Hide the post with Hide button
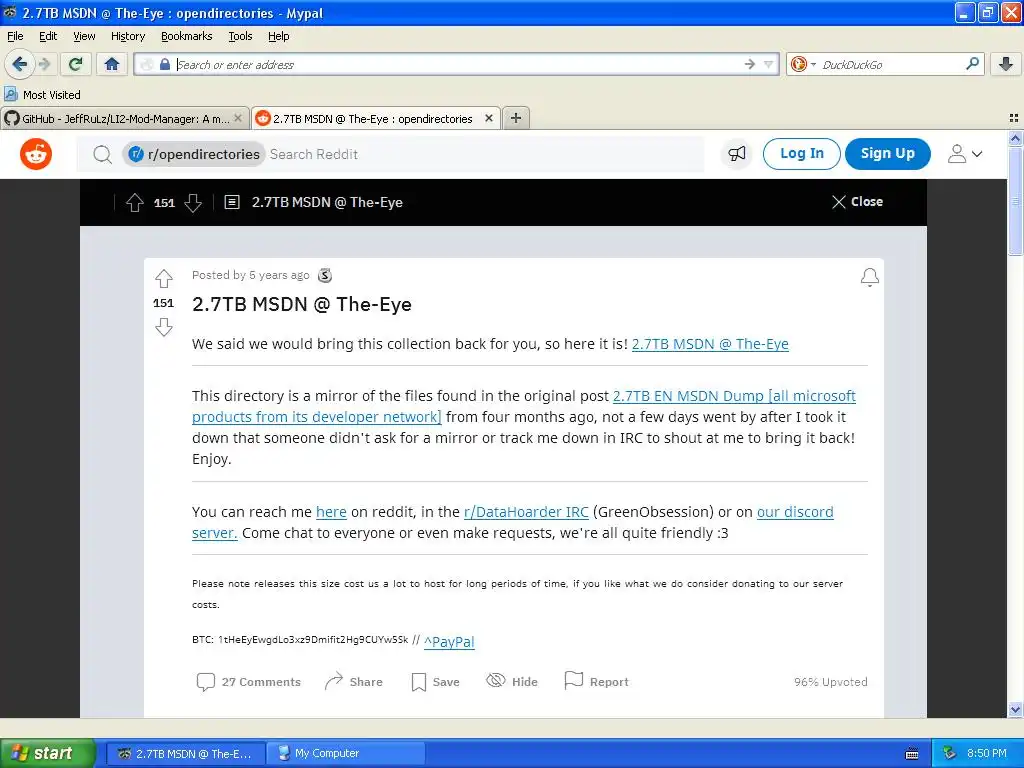The width and height of the screenshot is (1024, 768). pos(512,682)
